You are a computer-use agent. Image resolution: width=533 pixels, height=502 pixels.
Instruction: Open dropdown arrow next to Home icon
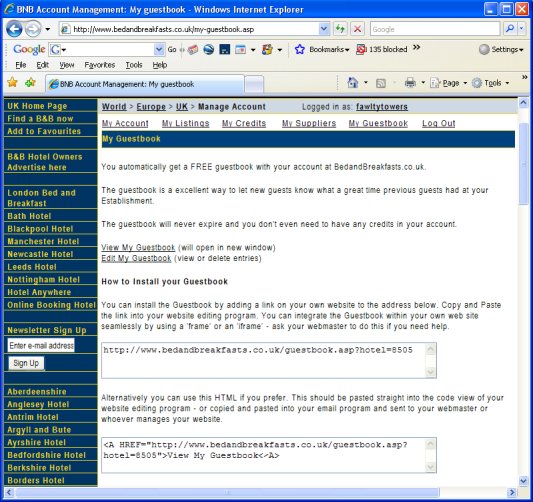[x=366, y=83]
